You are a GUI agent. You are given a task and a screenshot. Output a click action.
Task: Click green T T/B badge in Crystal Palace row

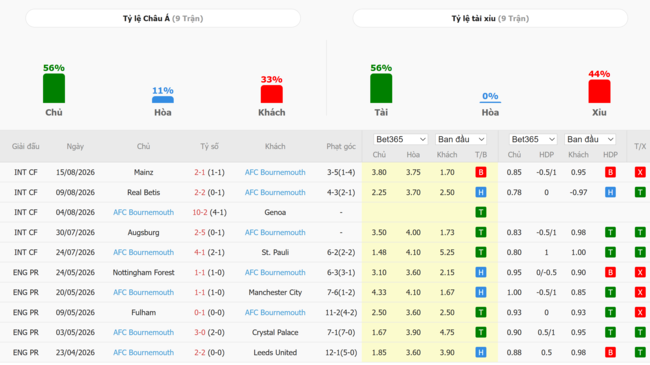pos(480,332)
